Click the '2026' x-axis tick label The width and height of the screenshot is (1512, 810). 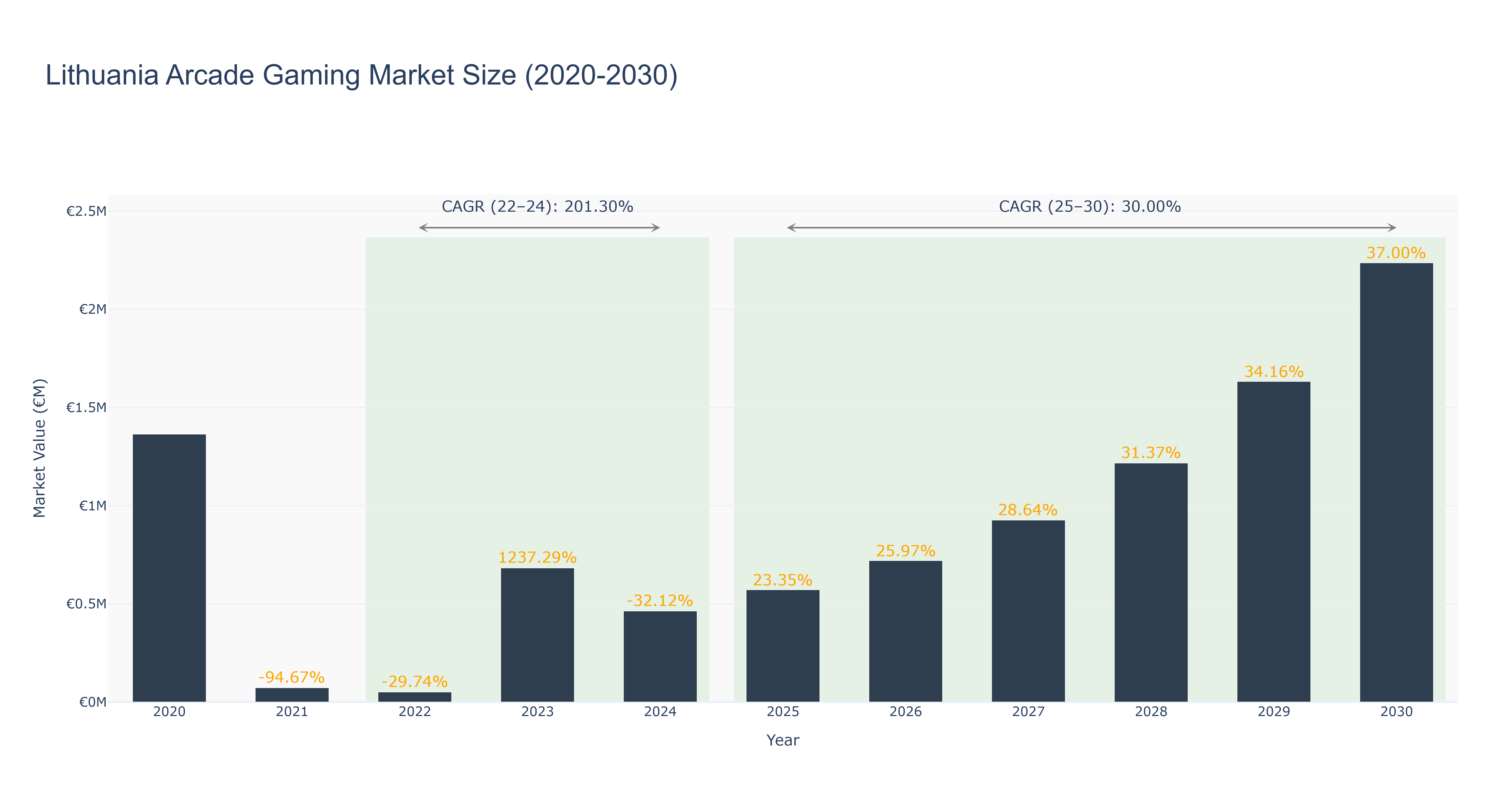906,712
